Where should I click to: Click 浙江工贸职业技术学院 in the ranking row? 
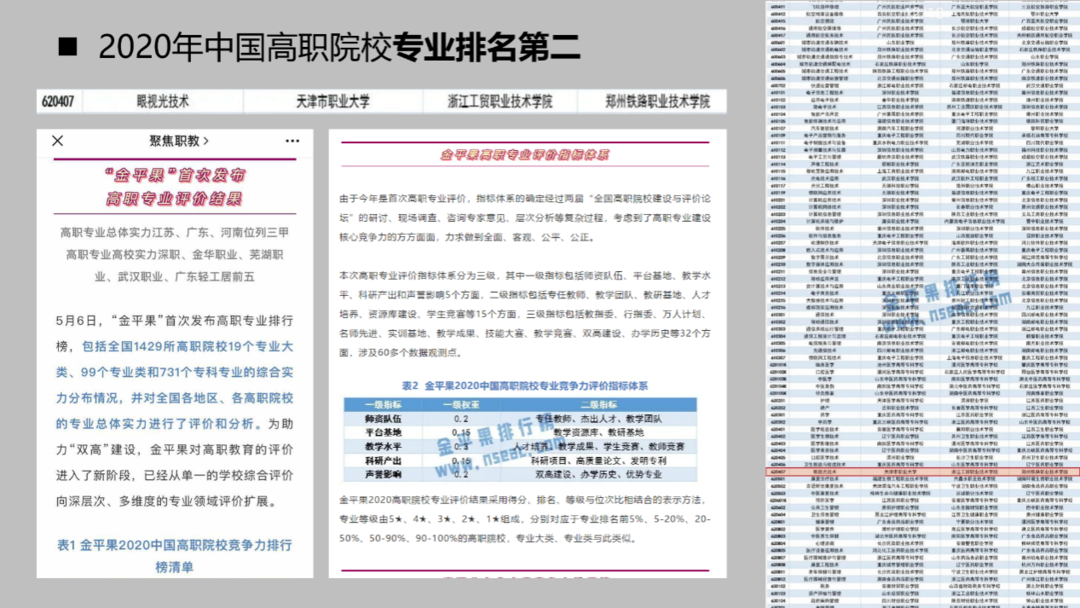(x=500, y=101)
